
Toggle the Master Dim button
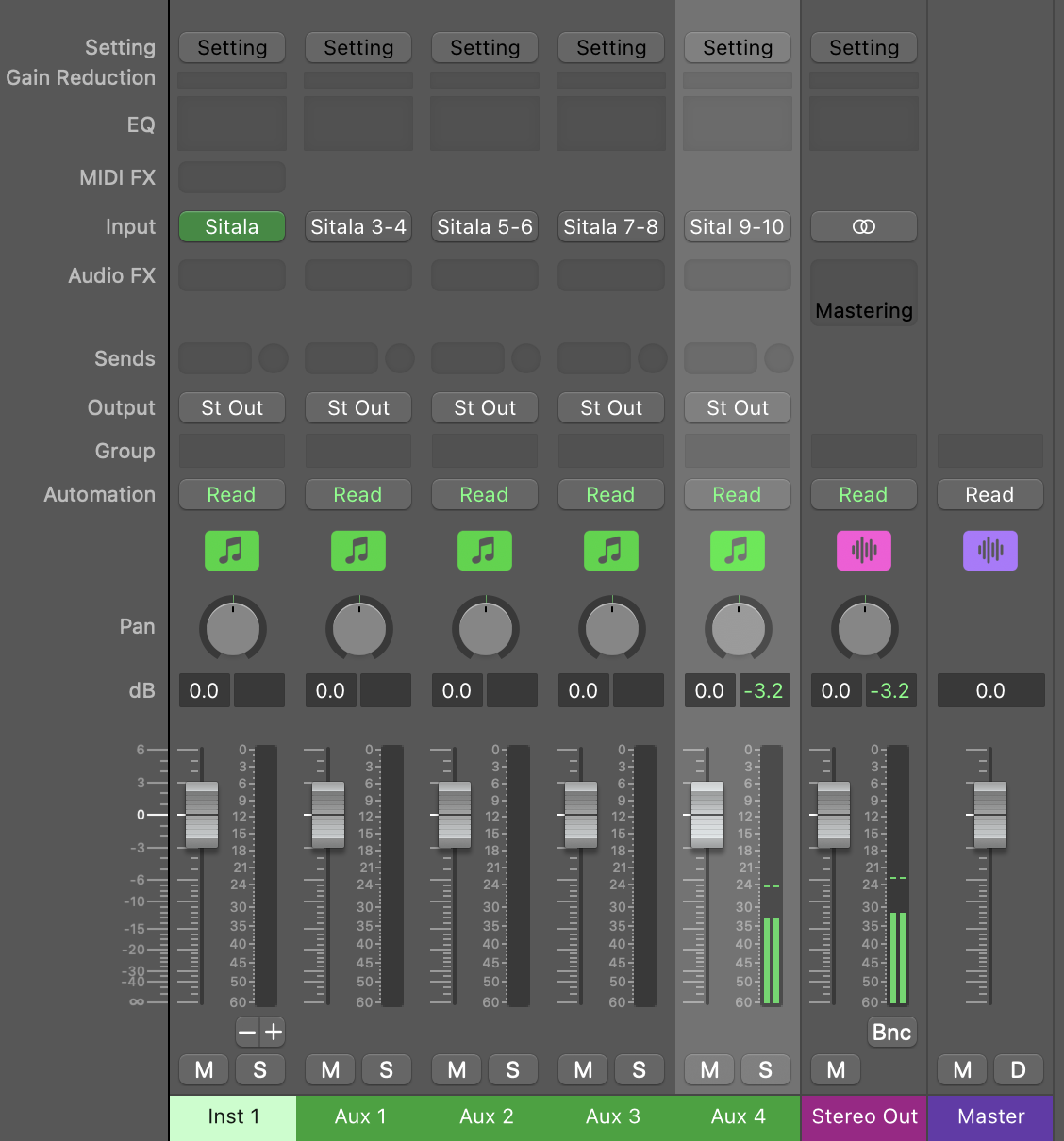1019,1069
